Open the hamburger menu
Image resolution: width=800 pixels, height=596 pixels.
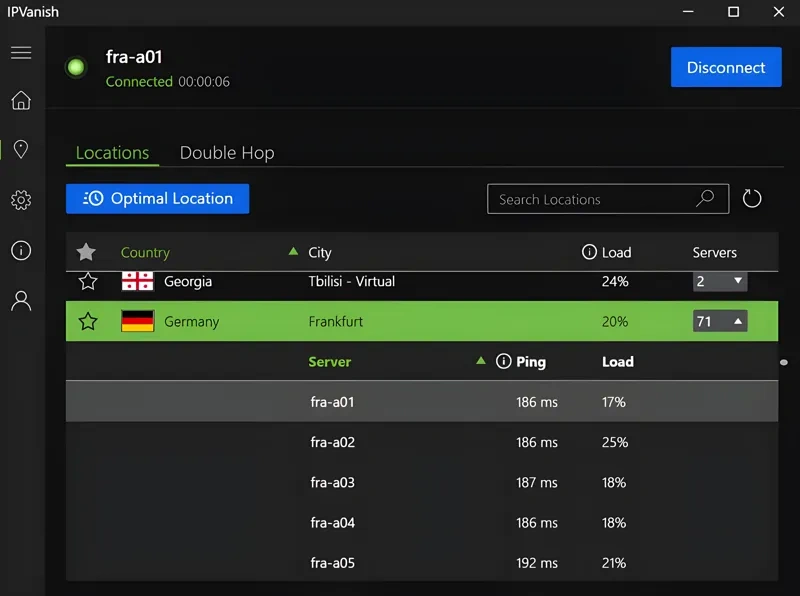[21, 53]
